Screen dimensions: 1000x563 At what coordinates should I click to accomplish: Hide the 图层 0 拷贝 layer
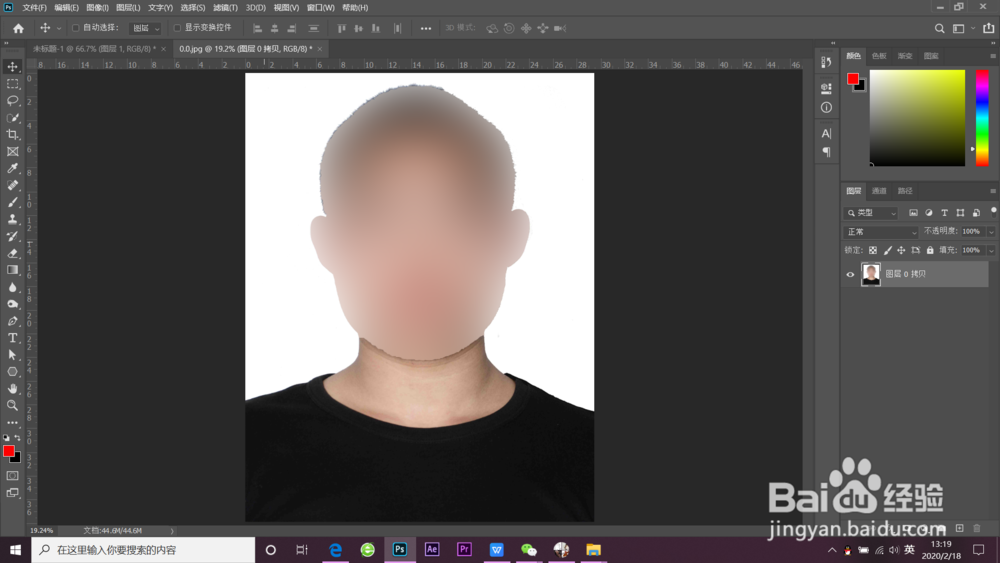pos(850,274)
